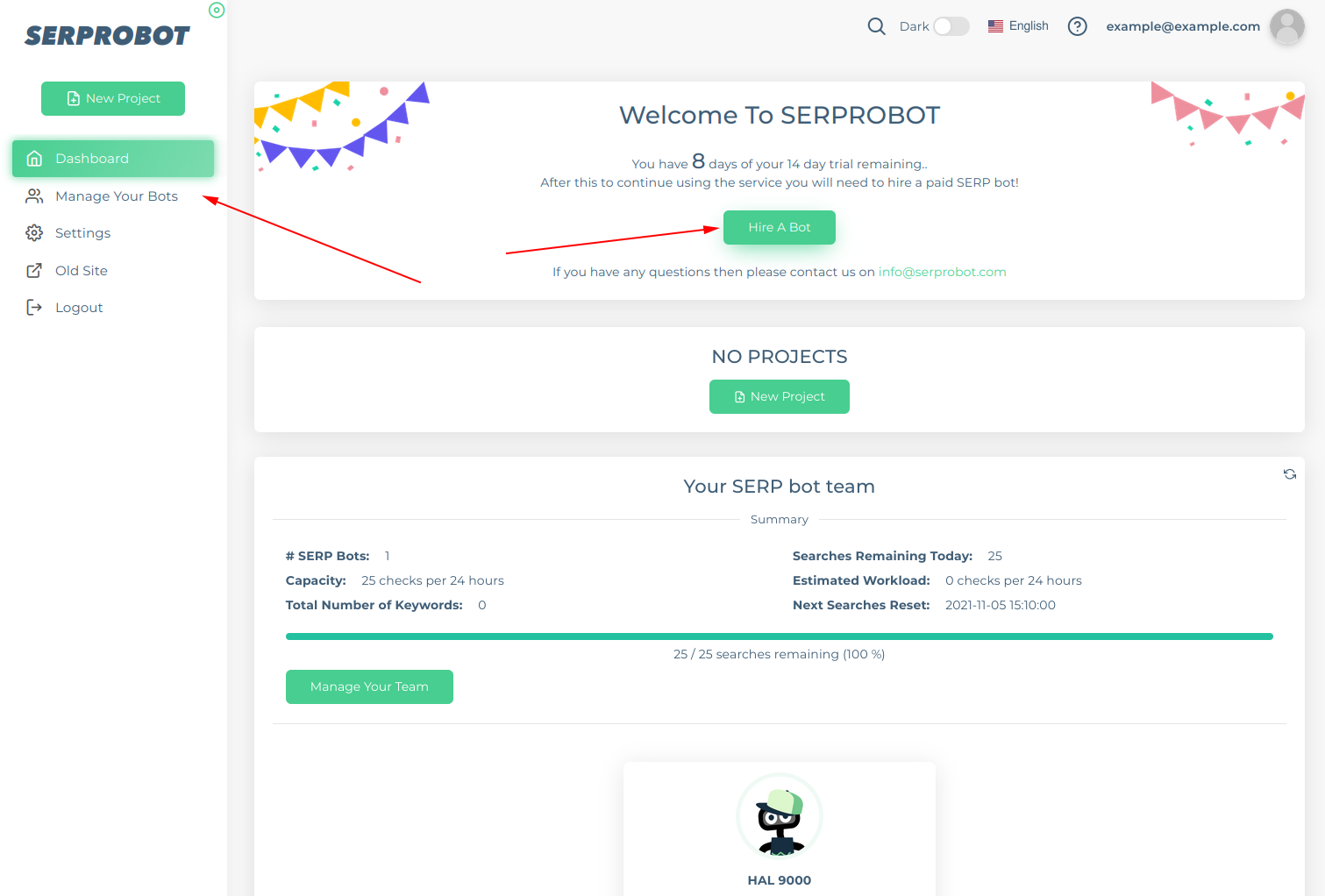Open Manage Your Bots in sidebar

pos(113,196)
